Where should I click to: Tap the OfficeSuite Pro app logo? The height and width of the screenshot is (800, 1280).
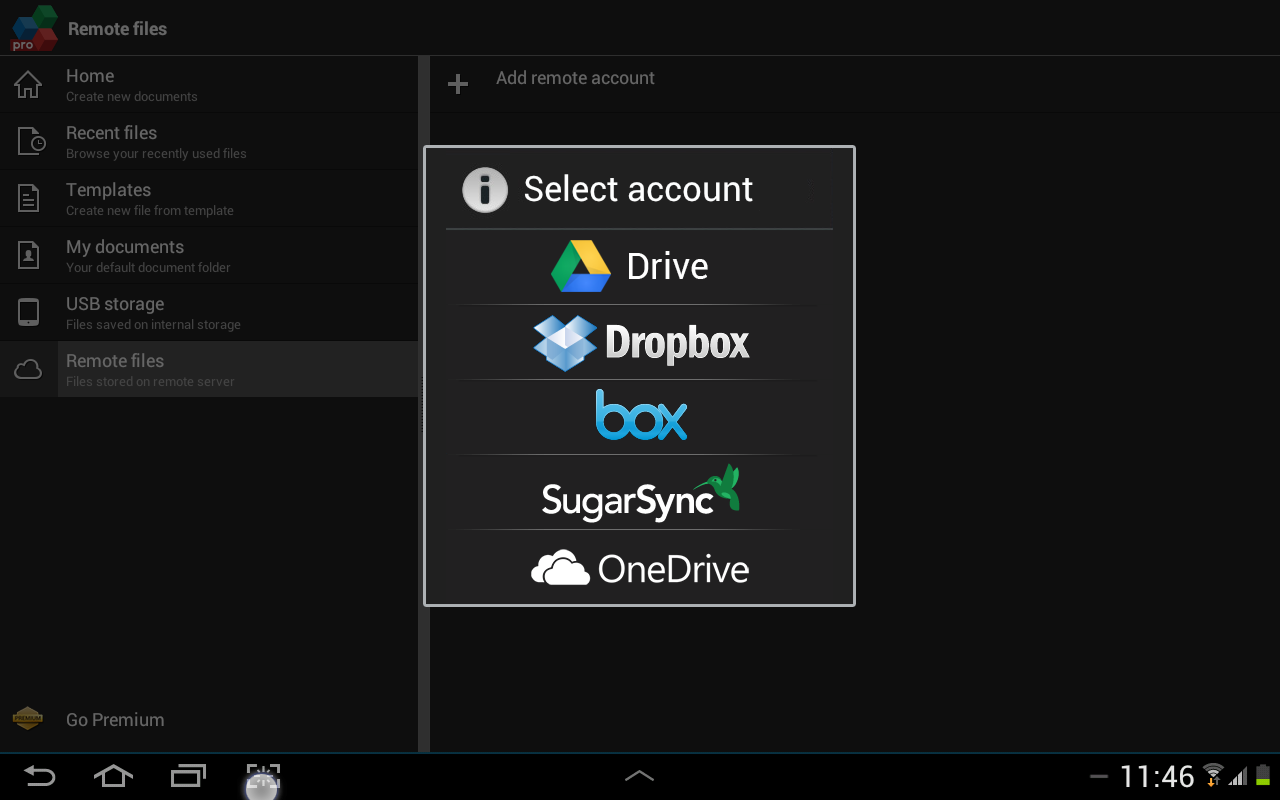coord(34,28)
